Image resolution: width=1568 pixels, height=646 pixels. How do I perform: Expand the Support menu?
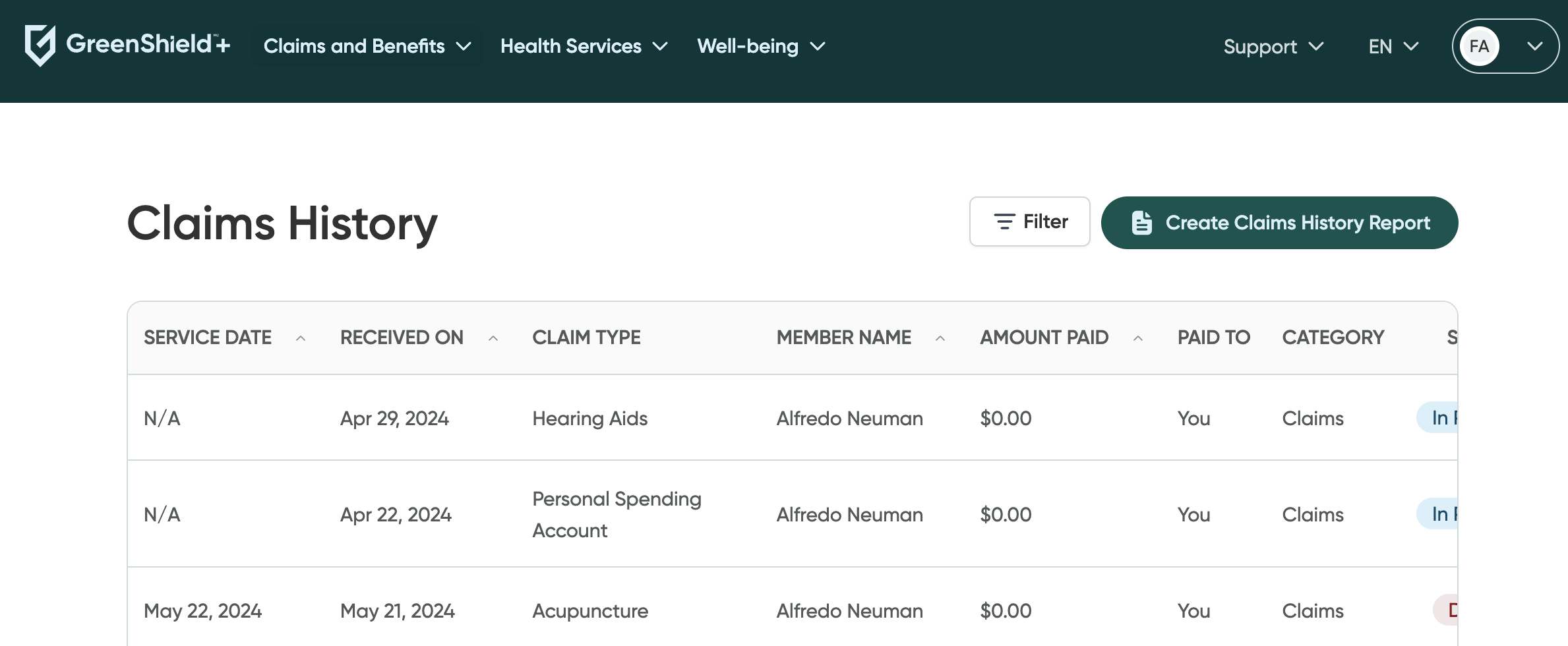1273,46
